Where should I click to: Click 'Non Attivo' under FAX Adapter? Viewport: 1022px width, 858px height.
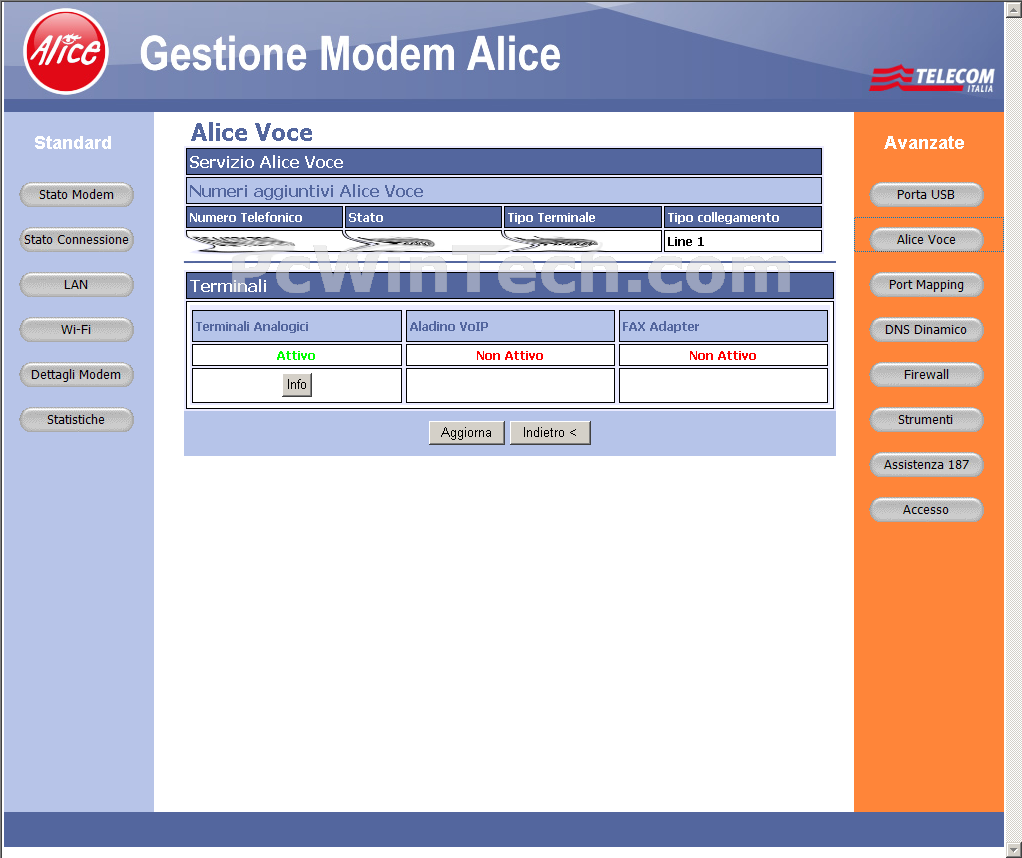pyautogui.click(x=723, y=355)
